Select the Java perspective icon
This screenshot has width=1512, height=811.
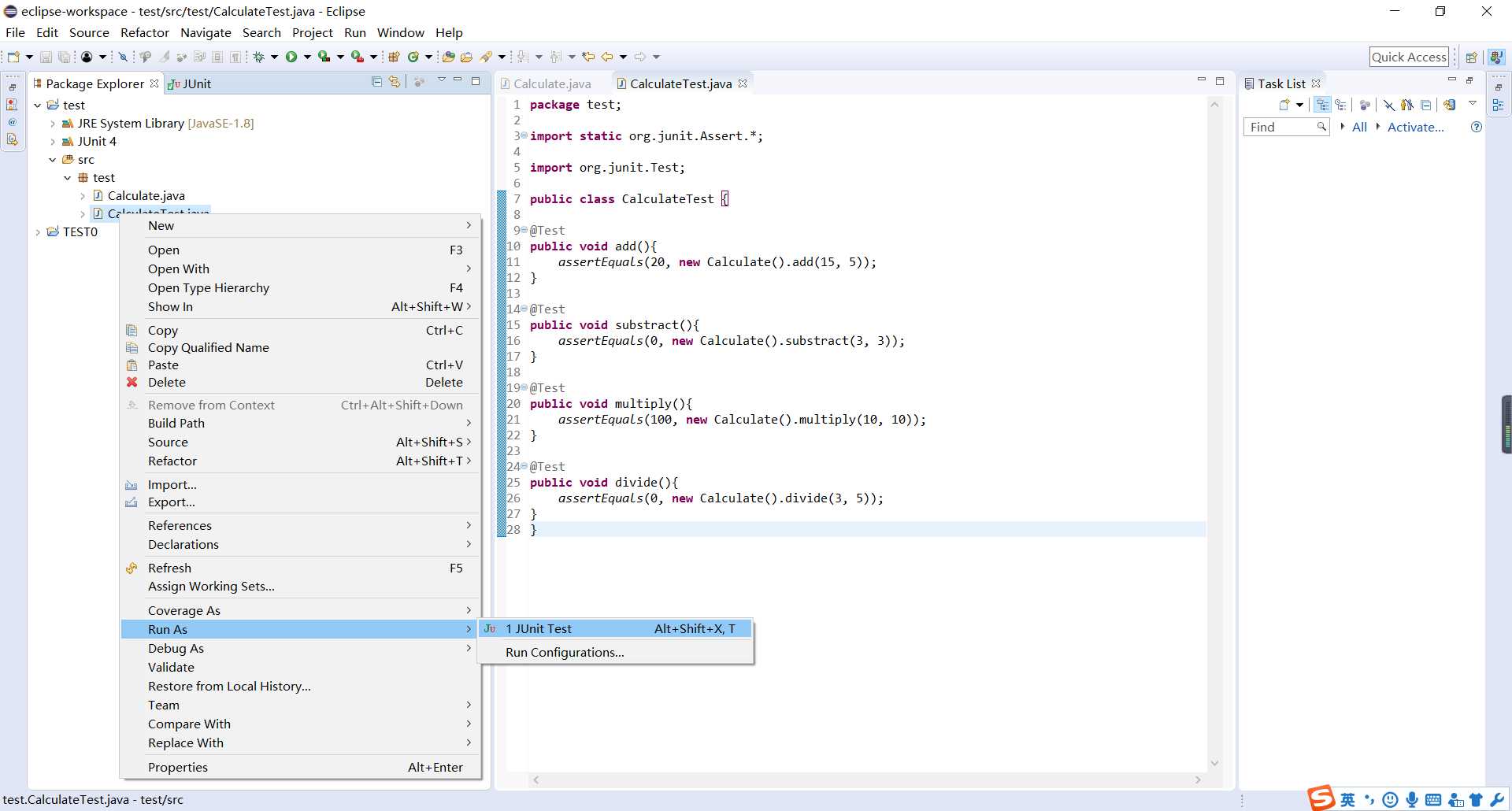[1496, 57]
